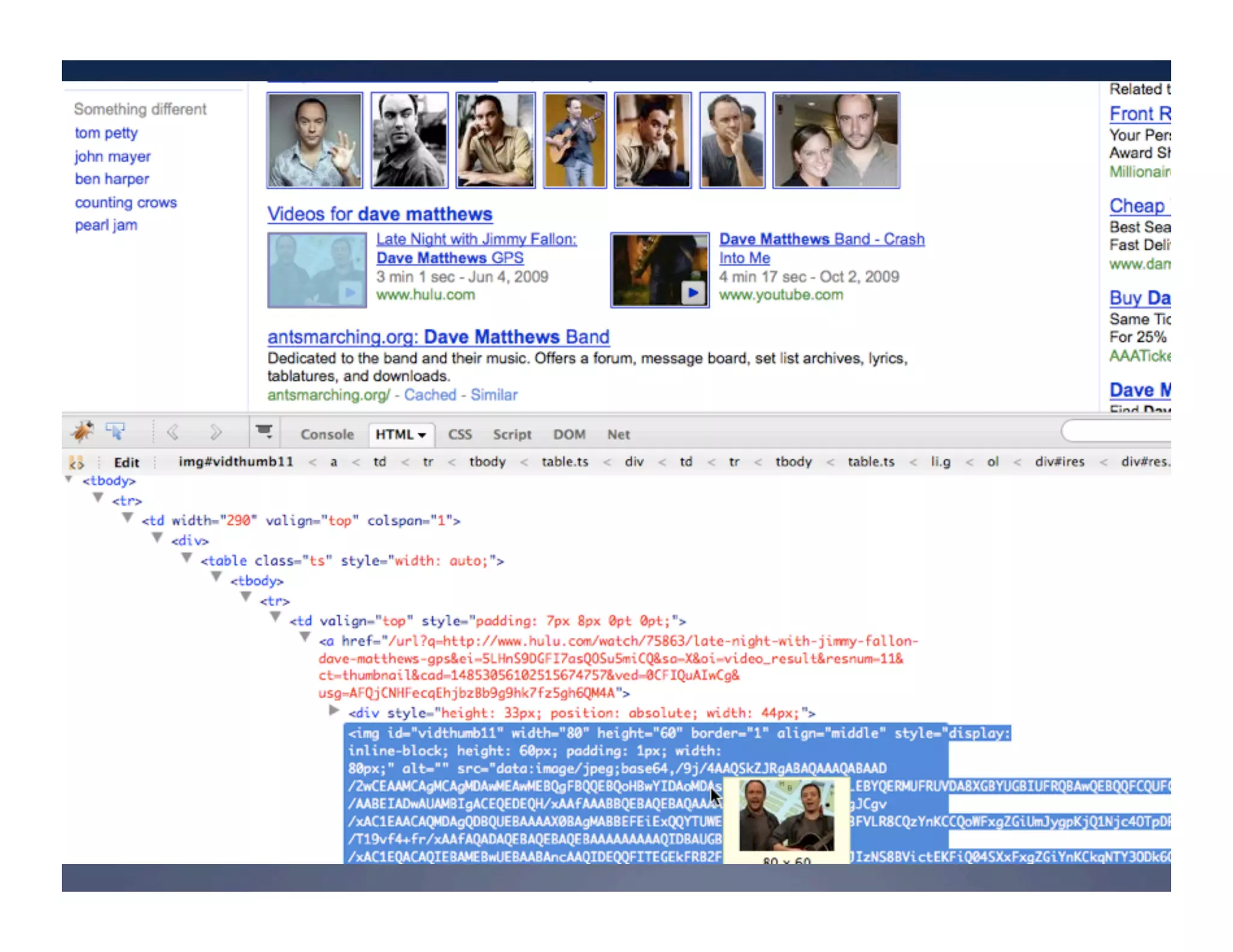
Task: Click the break-on-mutate icon beside Edit
Action: click(x=76, y=462)
